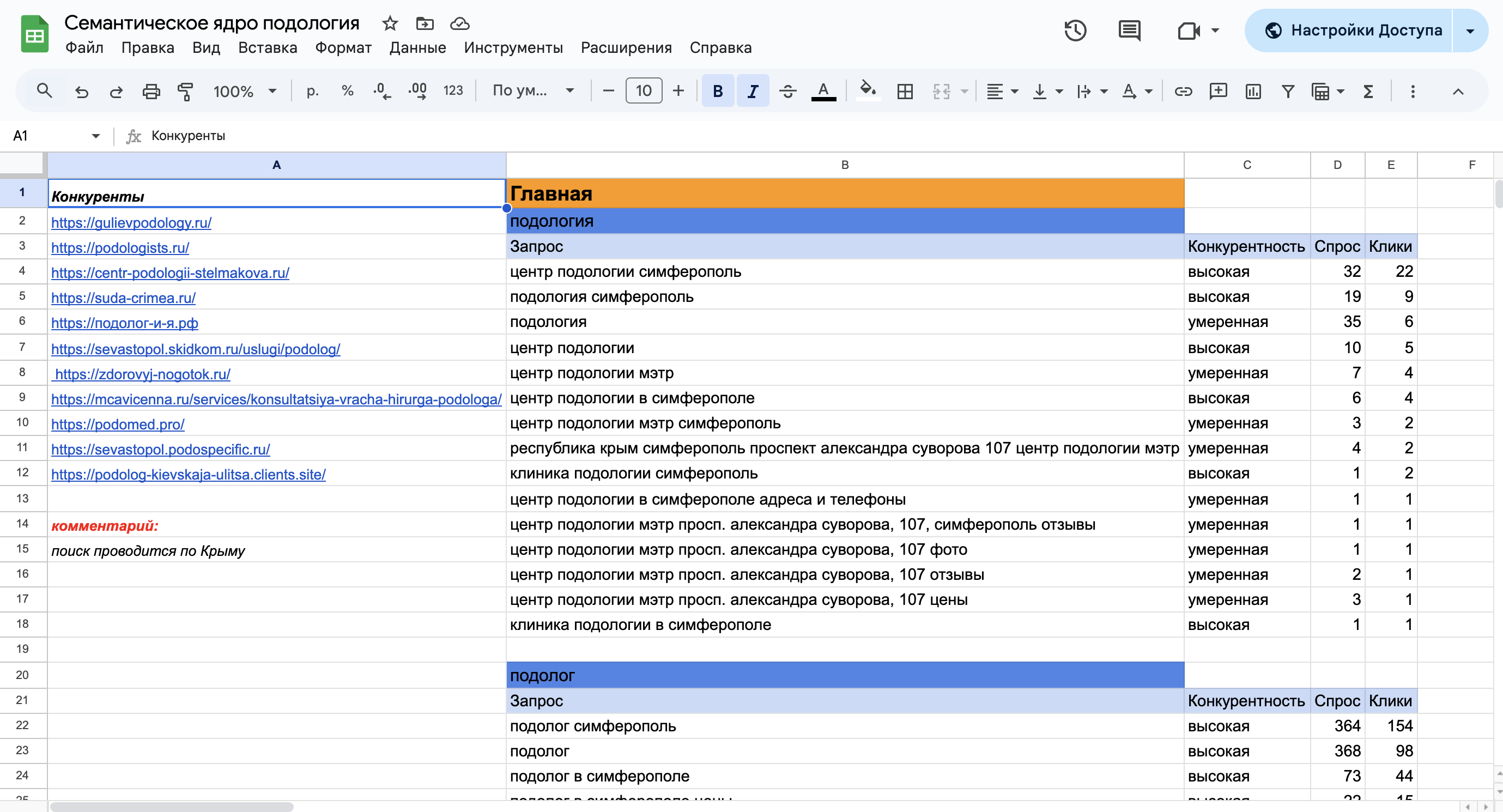Image resolution: width=1503 pixels, height=812 pixels.
Task: Toggle bold formatting off
Action: click(718, 92)
